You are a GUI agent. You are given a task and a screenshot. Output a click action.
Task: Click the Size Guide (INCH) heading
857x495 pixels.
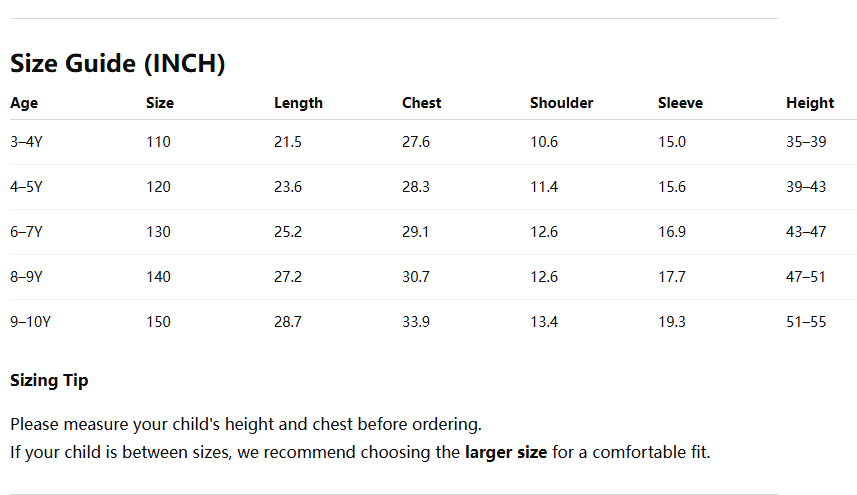[x=117, y=64]
